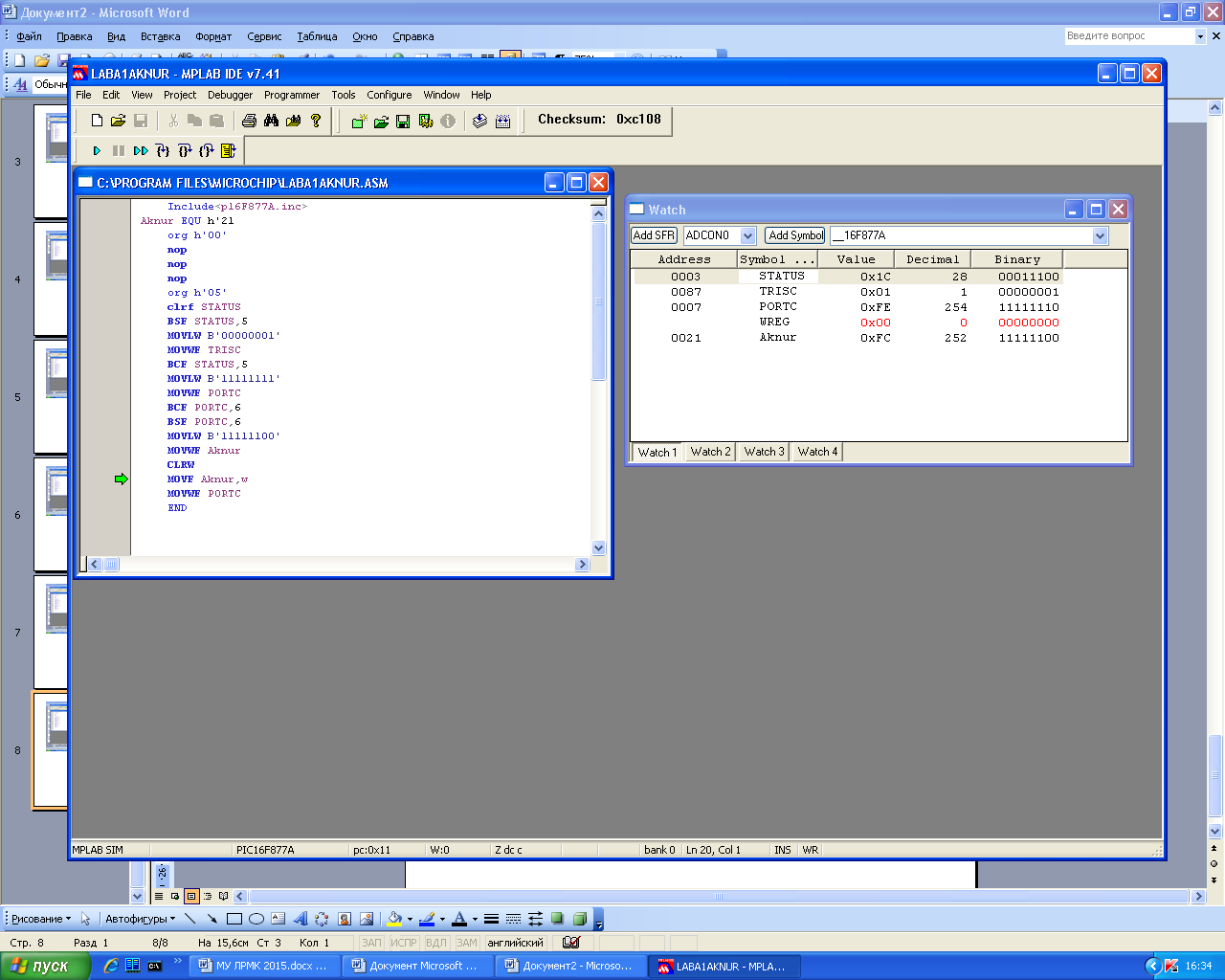The width and height of the screenshot is (1225, 980).
Task: Switch to the Watch 3 tab
Action: (764, 452)
